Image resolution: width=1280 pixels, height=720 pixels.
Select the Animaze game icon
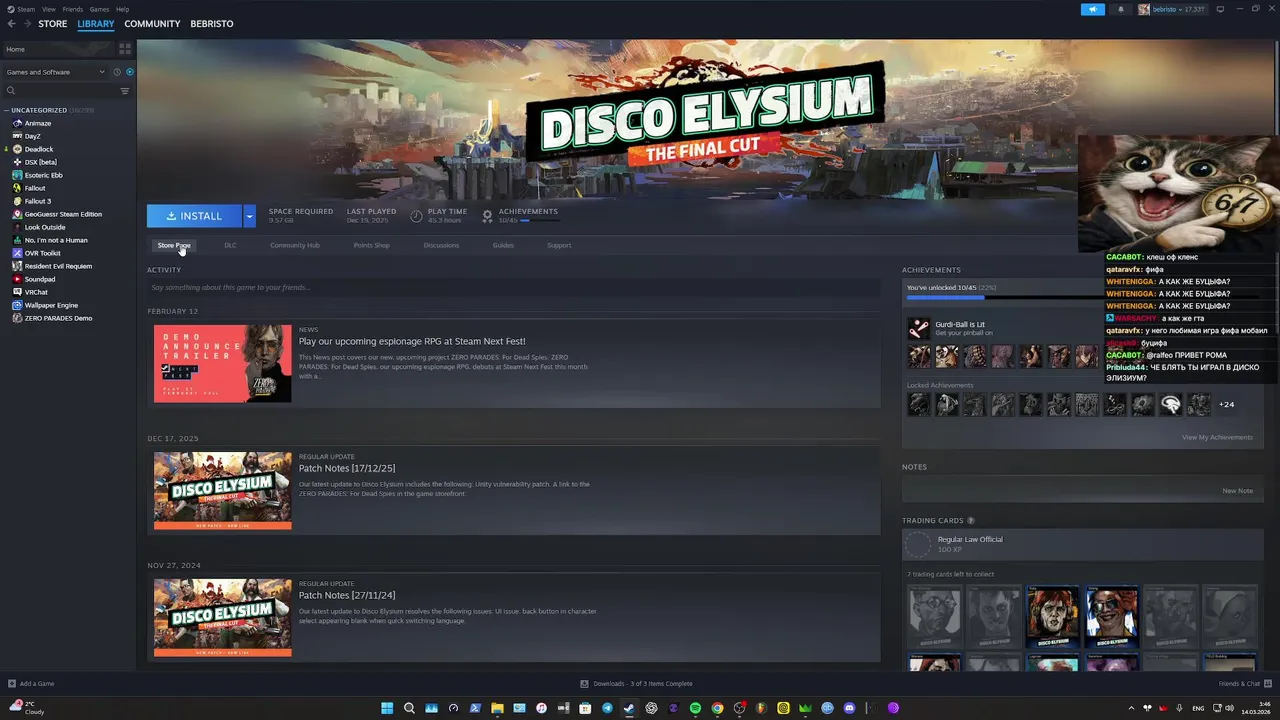pos(17,123)
